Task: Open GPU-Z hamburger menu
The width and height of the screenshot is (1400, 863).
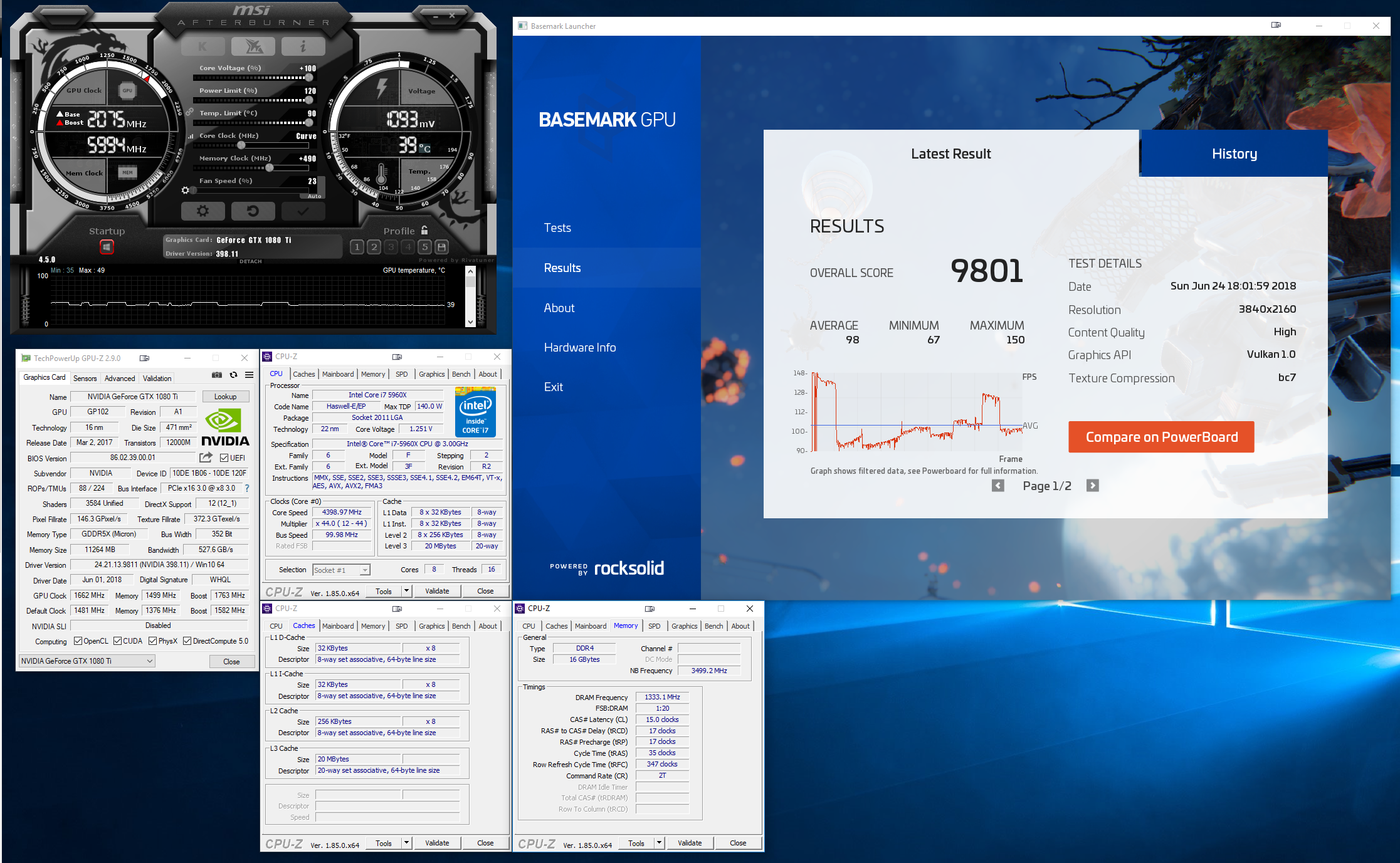Action: pos(250,375)
